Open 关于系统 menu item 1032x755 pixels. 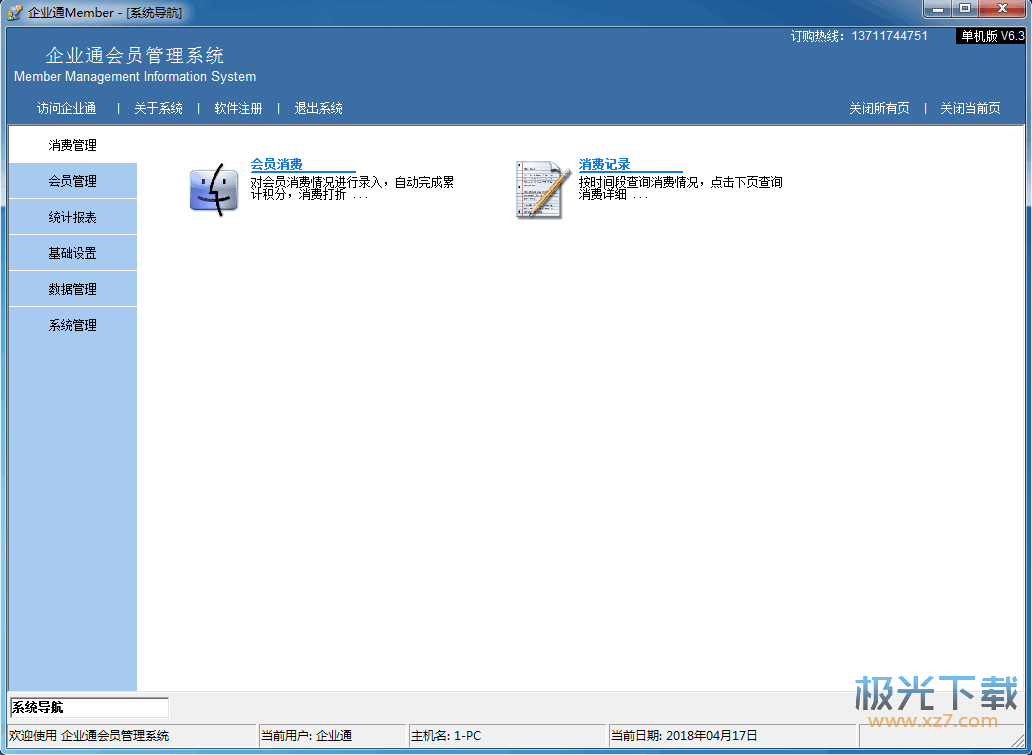(158, 108)
